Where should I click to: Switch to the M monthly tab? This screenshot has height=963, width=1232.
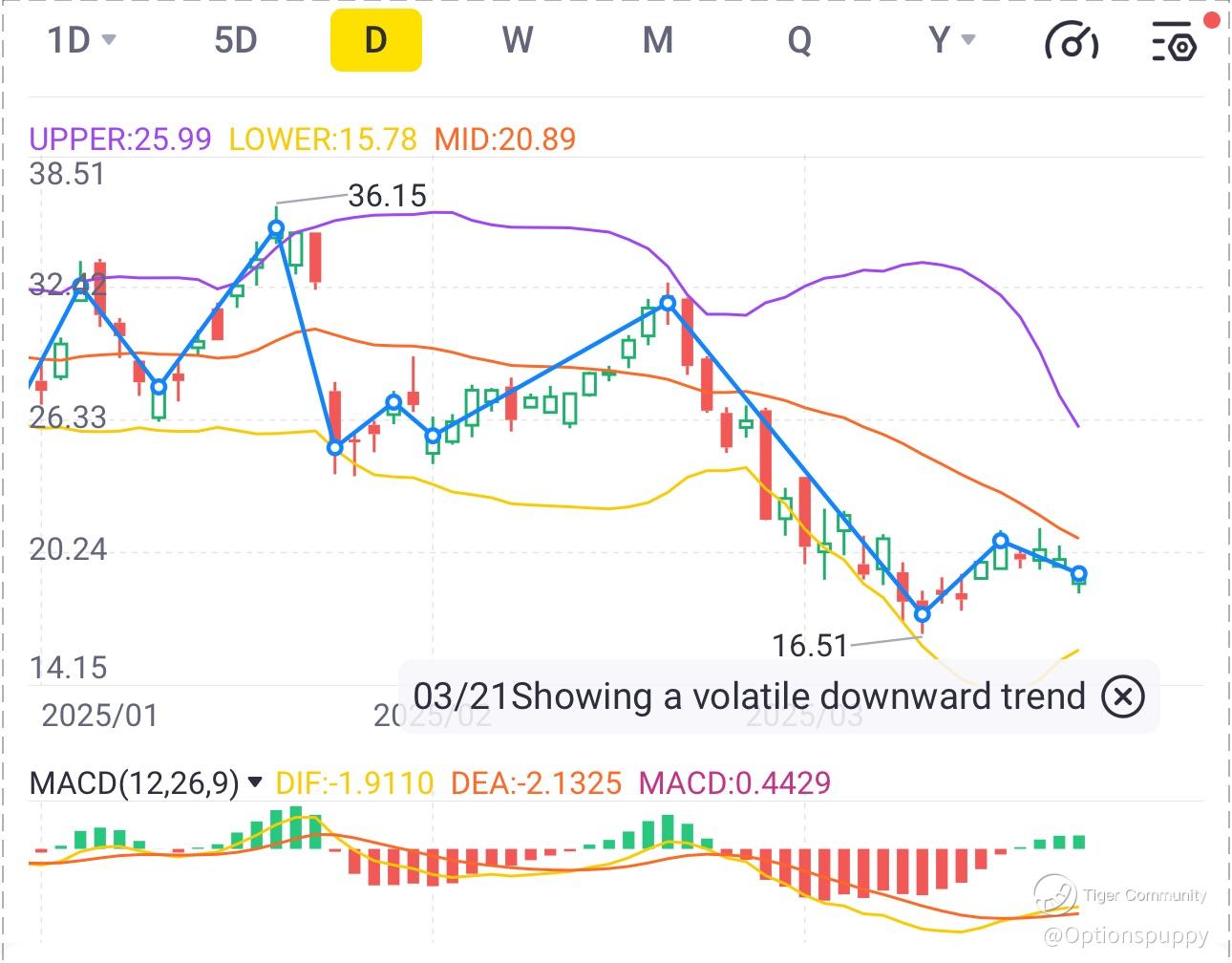(x=658, y=40)
